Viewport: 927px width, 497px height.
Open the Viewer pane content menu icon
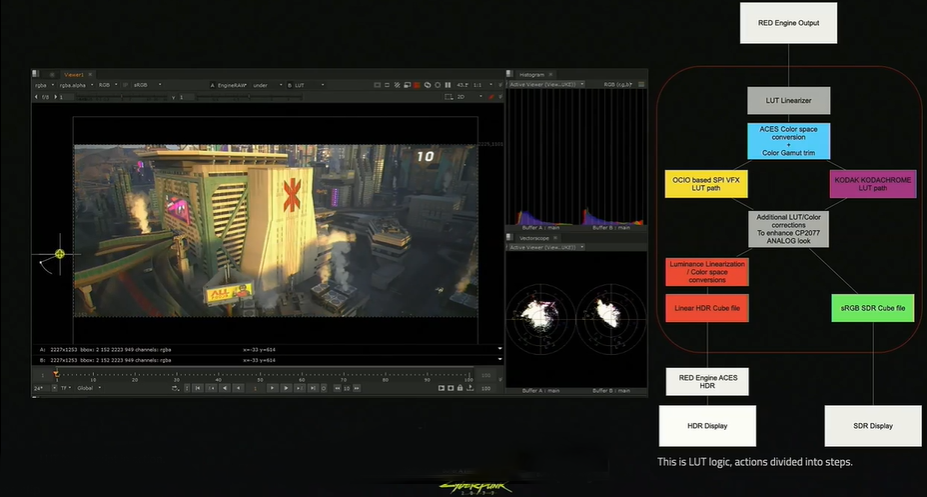tap(35, 74)
